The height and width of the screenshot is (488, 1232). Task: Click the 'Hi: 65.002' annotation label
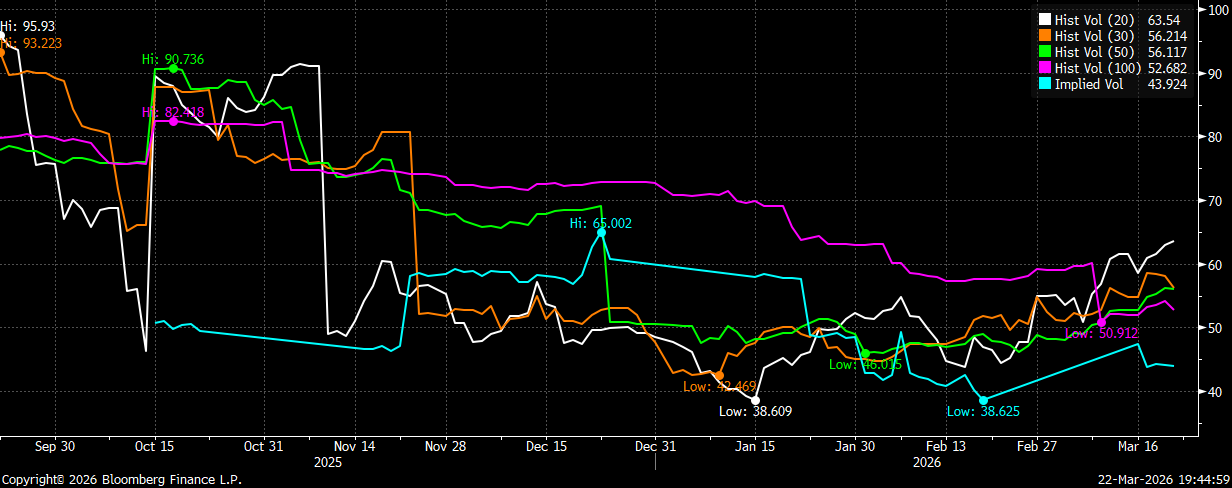[x=600, y=222]
